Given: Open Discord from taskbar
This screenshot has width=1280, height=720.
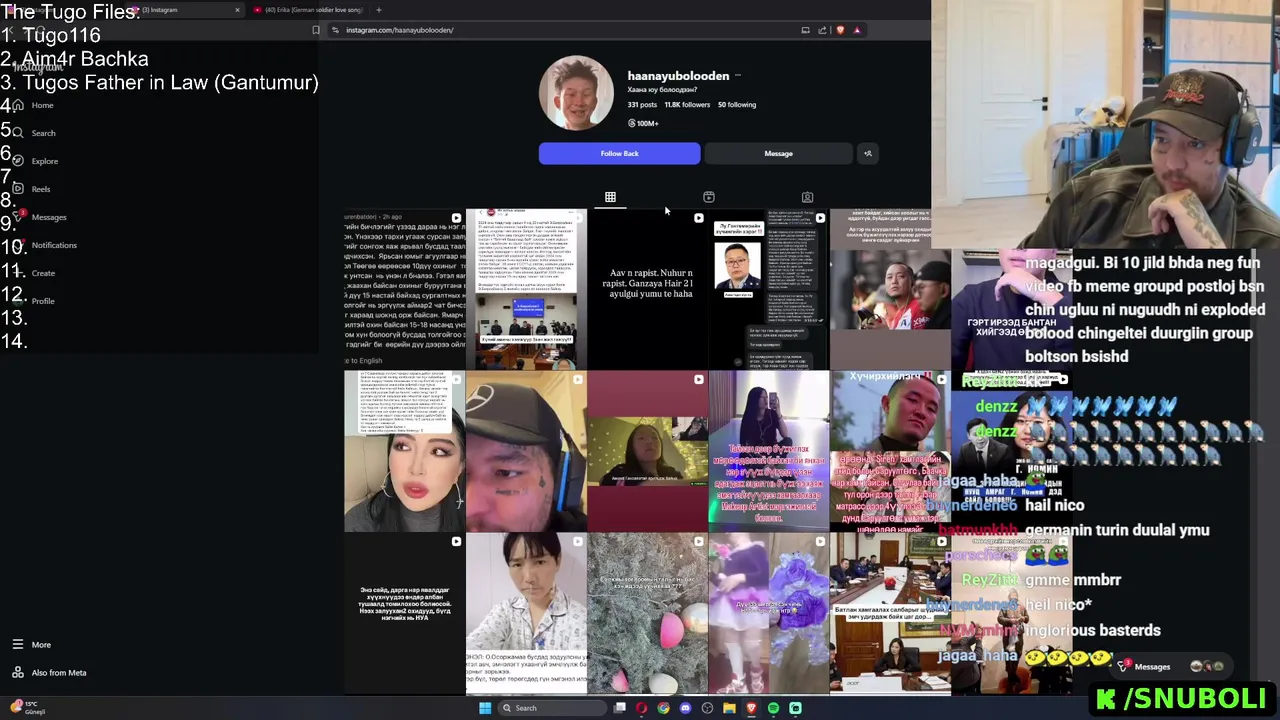Looking at the screenshot, I should point(685,708).
